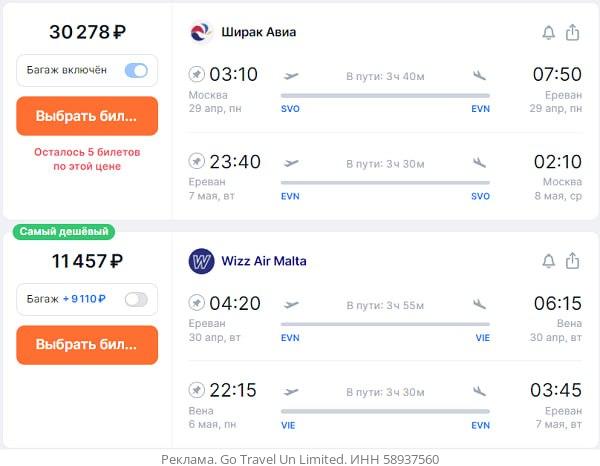Open the Wizz Air Malta airline name
Image resolution: width=600 pixels, height=466 pixels.
[263, 261]
